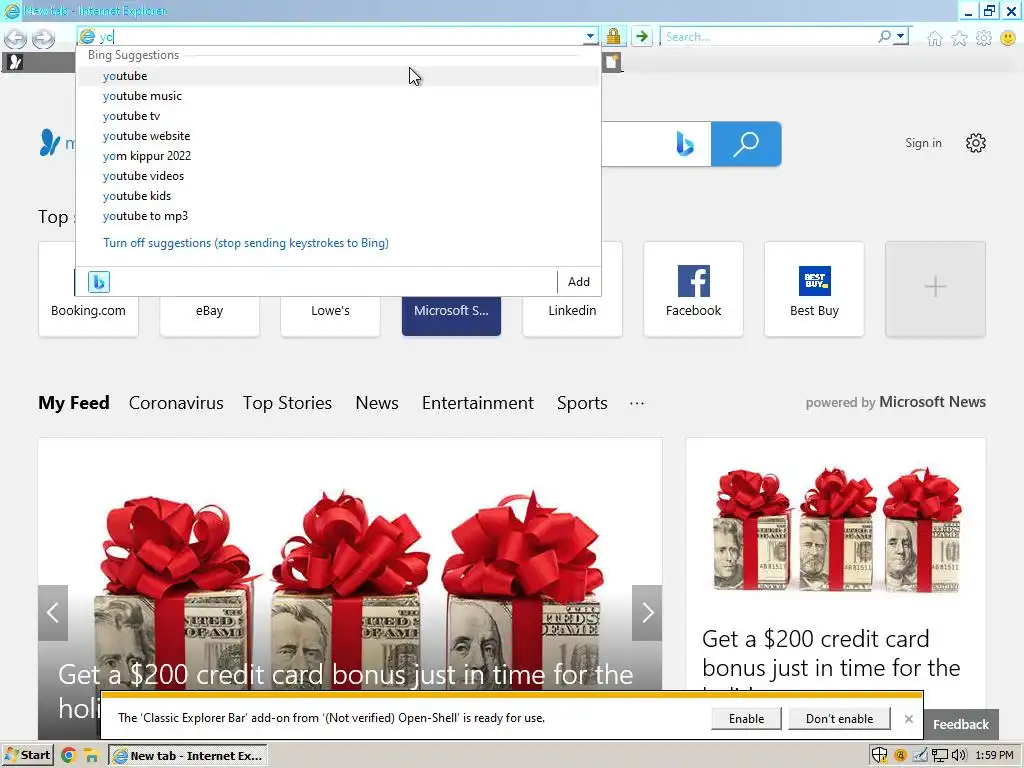Screen dimensions: 1024x768
Task: Open the Home icon in toolbar
Action: tap(935, 39)
